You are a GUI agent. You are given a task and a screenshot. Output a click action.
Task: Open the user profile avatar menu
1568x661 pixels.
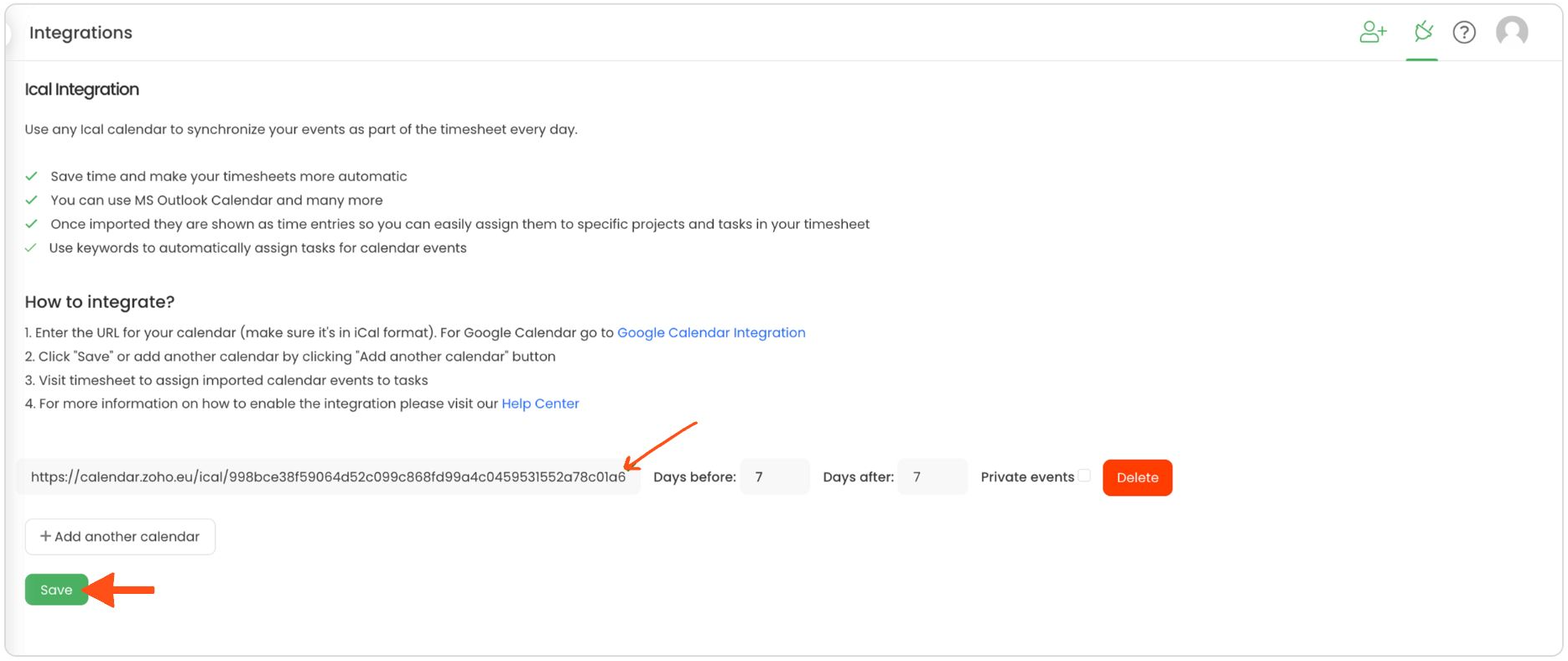1512,33
